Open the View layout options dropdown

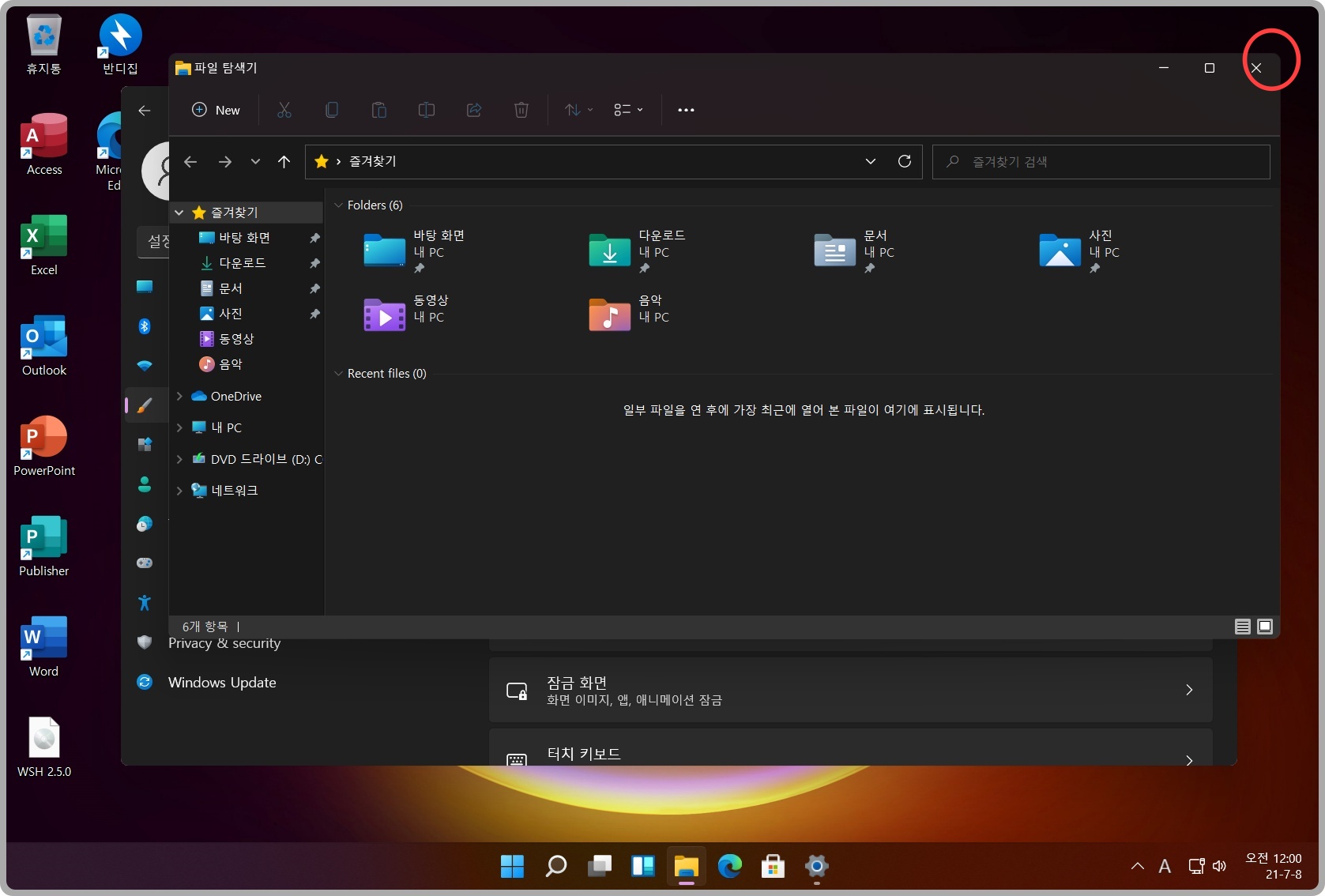[628, 110]
